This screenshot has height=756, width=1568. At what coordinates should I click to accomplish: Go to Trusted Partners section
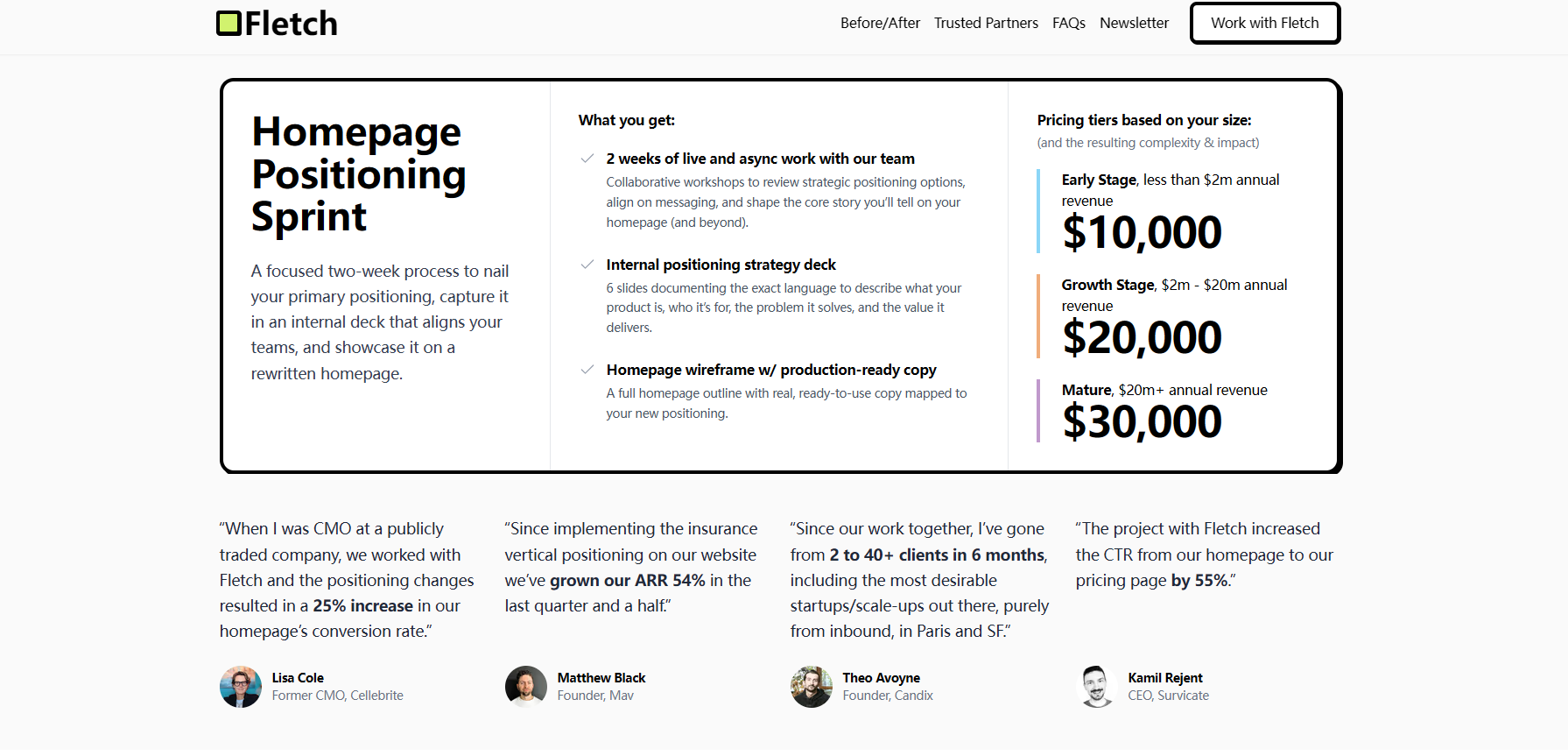point(986,23)
